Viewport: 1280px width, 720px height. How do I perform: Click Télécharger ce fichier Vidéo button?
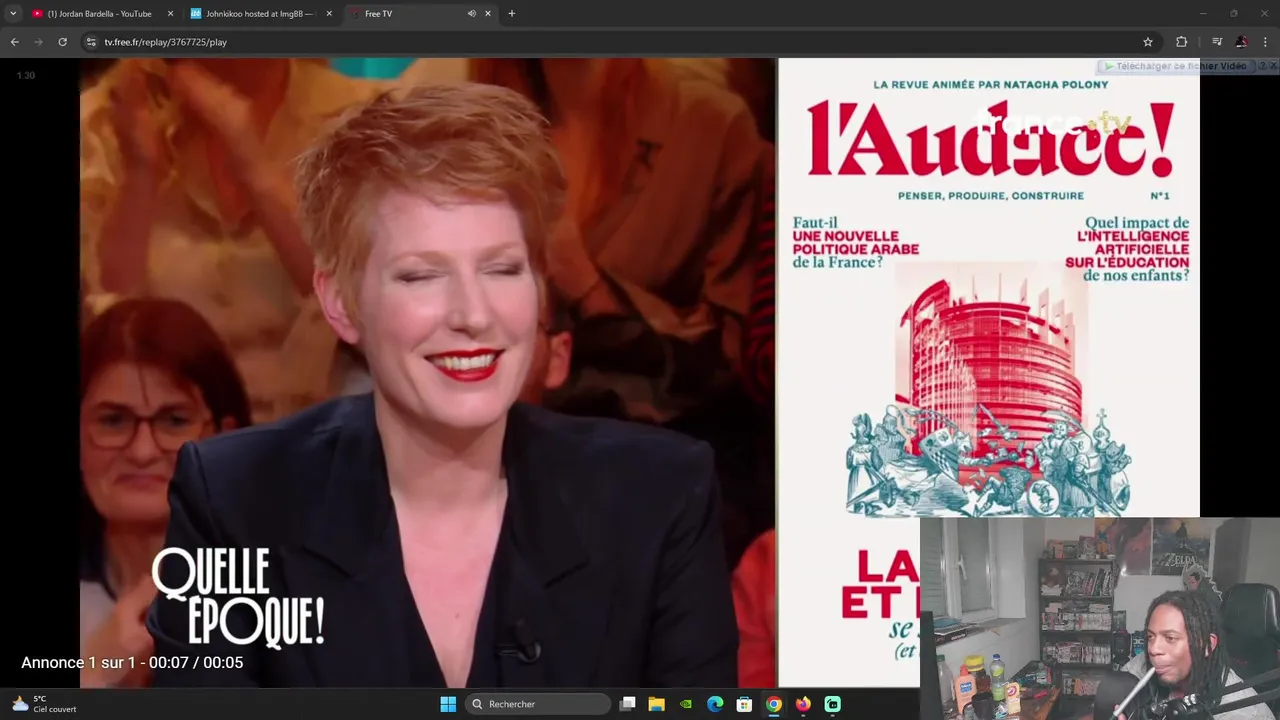1176,66
